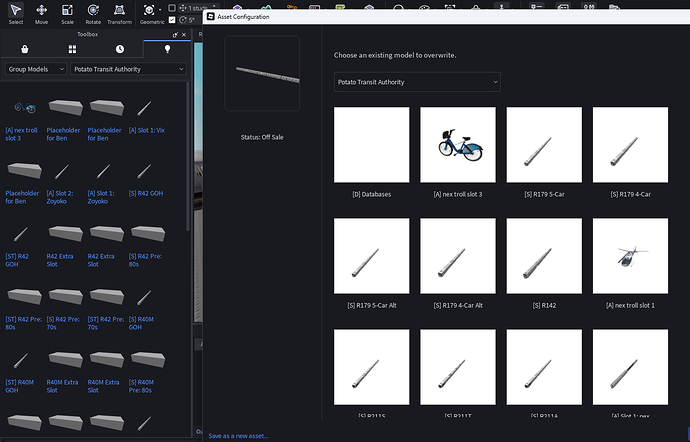
Task: Click the 5° rotation increment field
Action: coord(188,20)
